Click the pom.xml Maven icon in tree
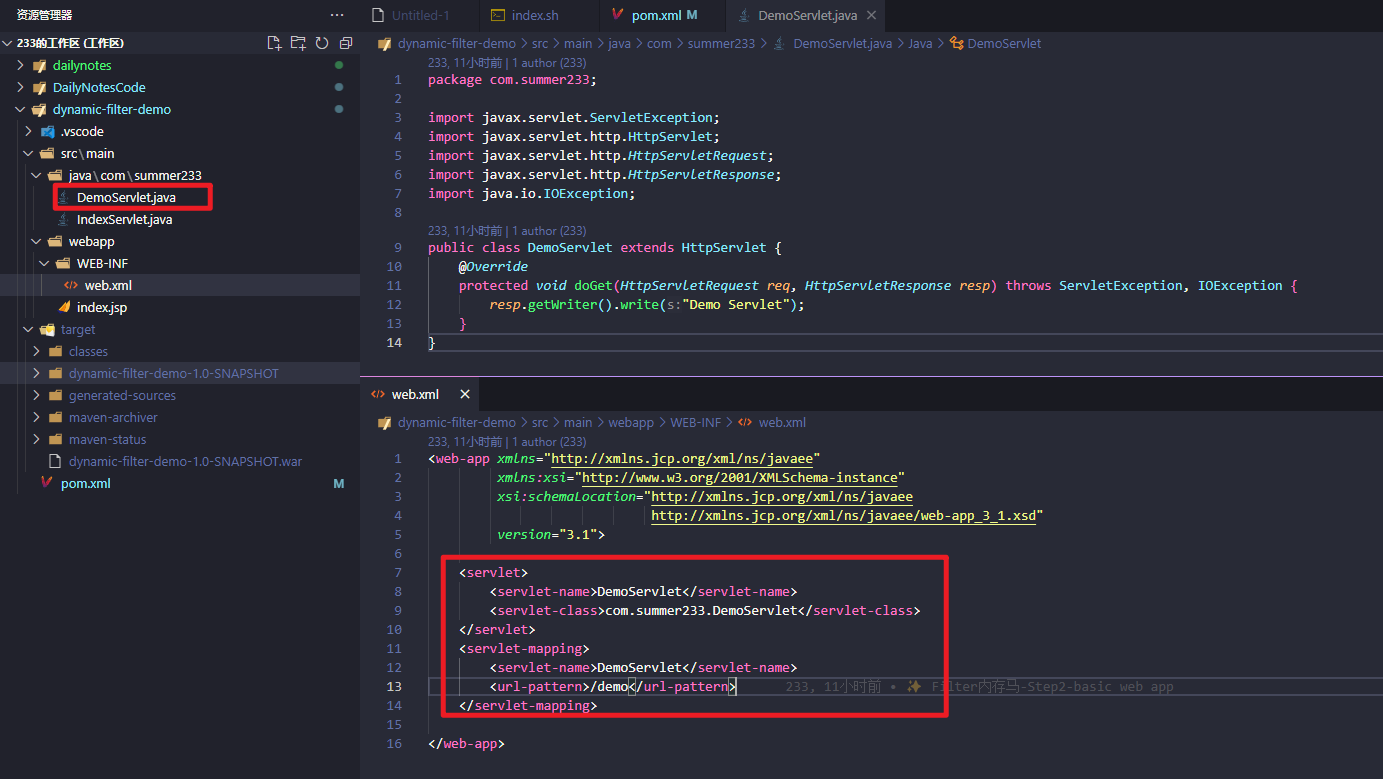 click(47, 483)
